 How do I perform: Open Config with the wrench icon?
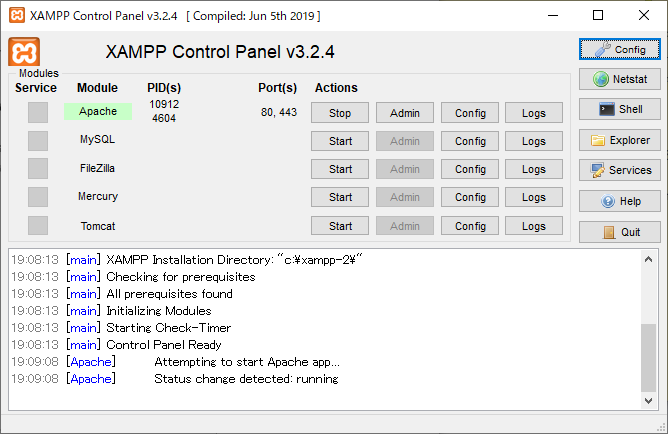[619, 49]
